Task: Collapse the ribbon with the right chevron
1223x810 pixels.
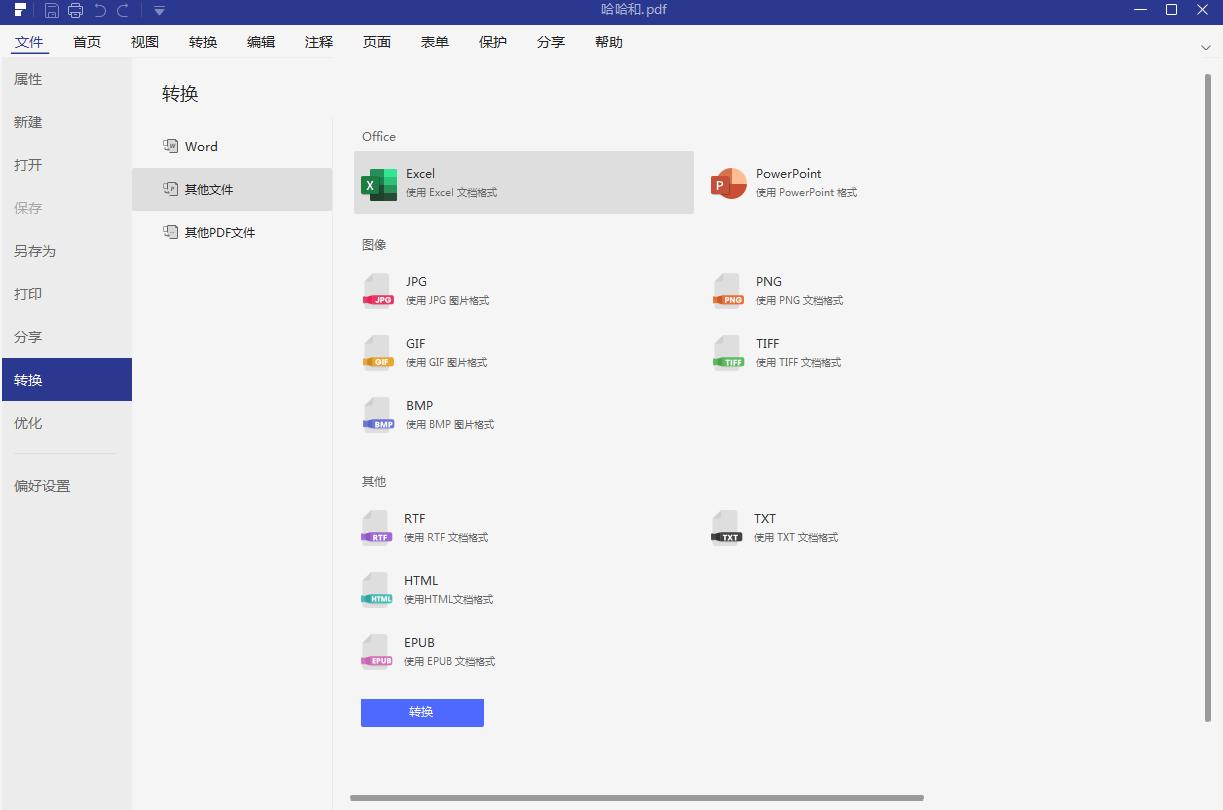Action: (x=1206, y=47)
